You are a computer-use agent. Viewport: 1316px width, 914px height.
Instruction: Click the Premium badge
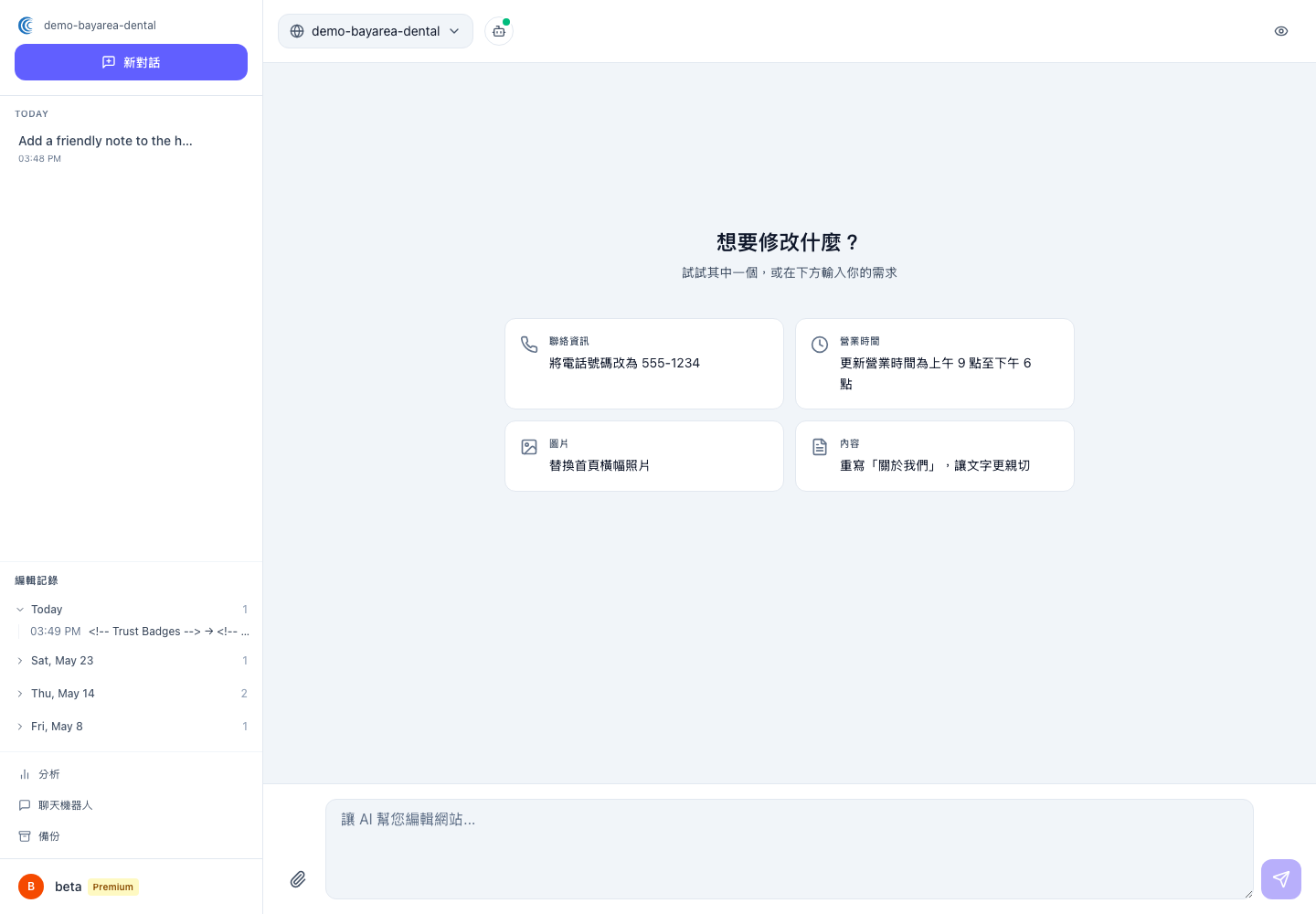click(113, 887)
